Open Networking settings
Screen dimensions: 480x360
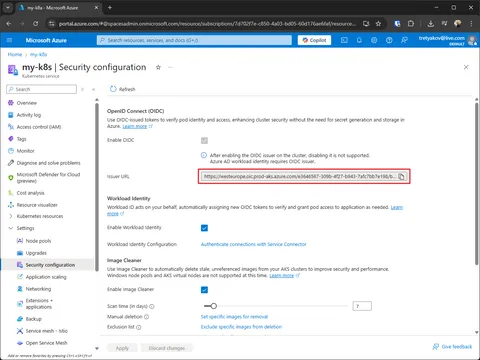[x=38, y=289]
